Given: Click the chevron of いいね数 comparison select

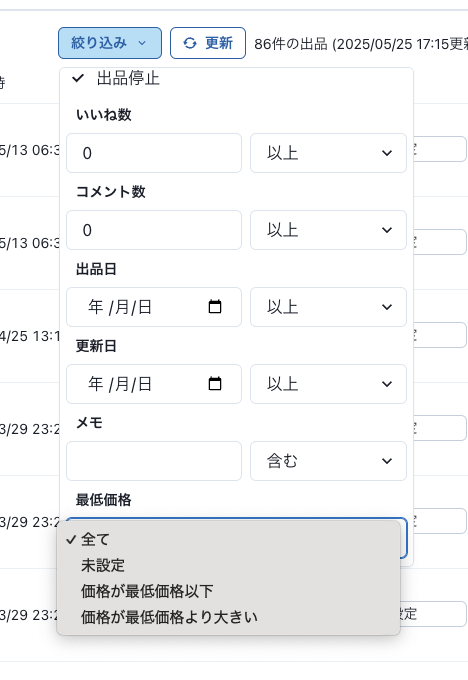Looking at the screenshot, I should click(387, 153).
